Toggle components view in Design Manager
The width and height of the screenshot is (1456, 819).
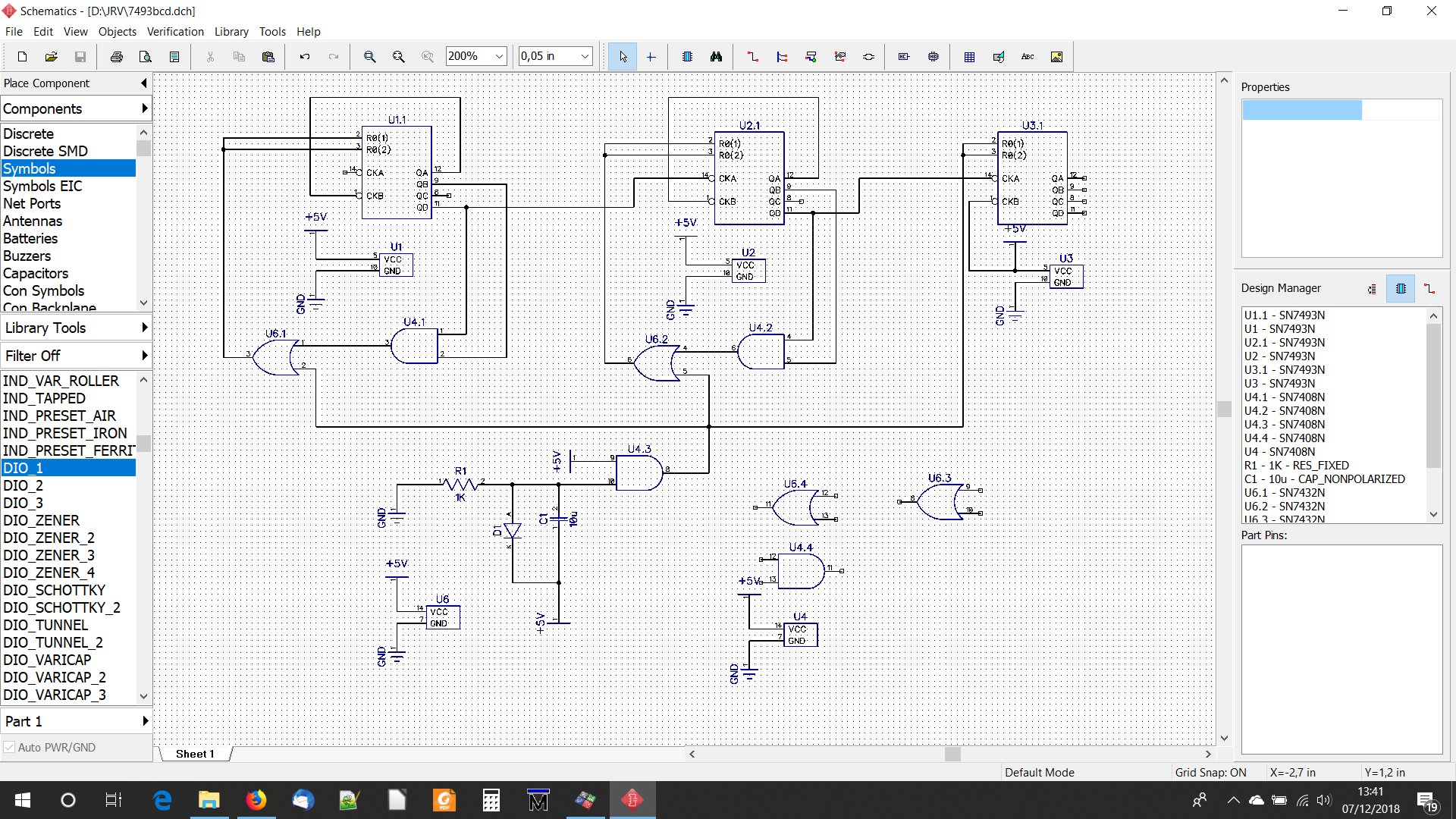(x=1400, y=289)
